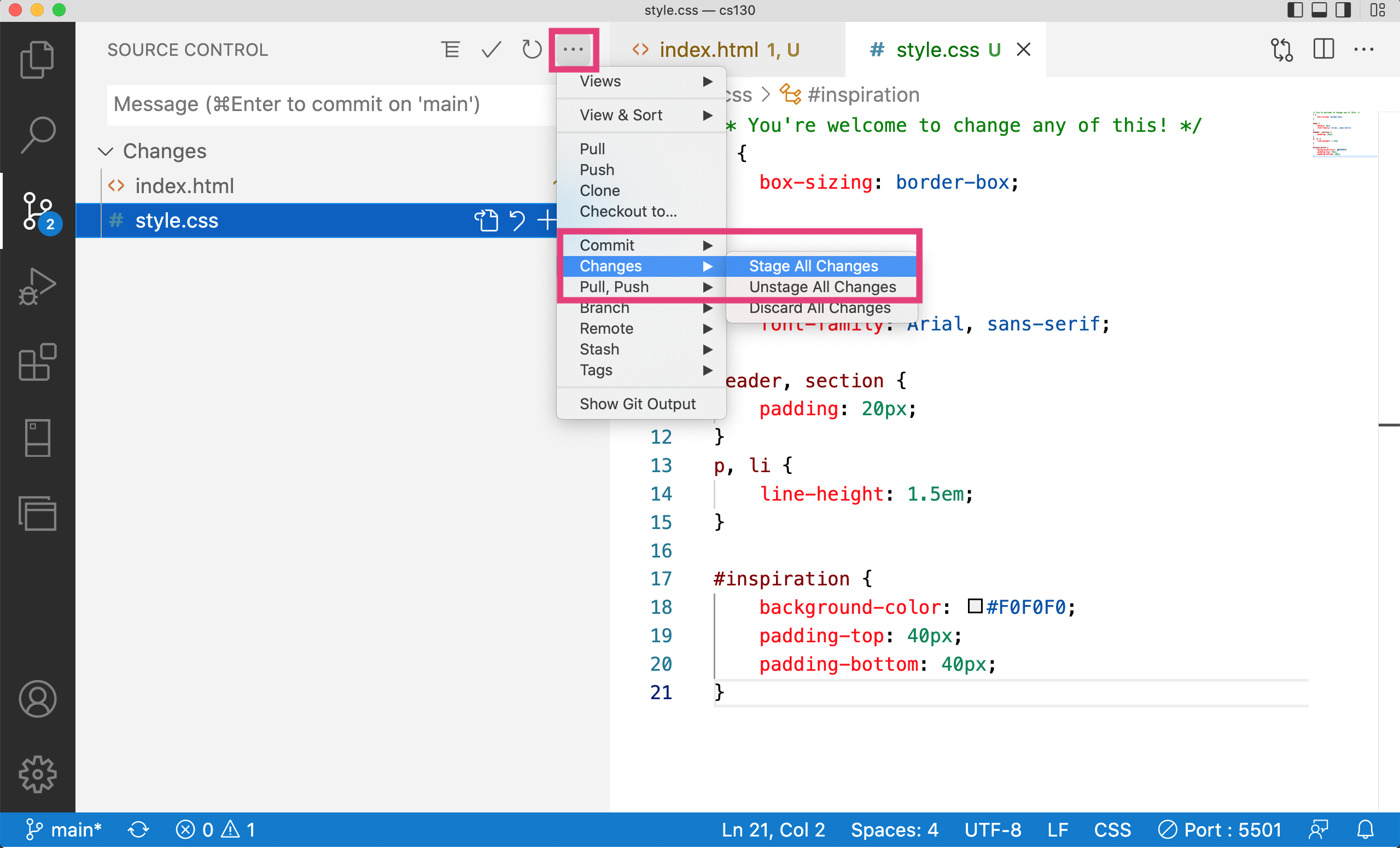Click the commit checkmark icon
The width and height of the screenshot is (1400, 848).
click(491, 50)
